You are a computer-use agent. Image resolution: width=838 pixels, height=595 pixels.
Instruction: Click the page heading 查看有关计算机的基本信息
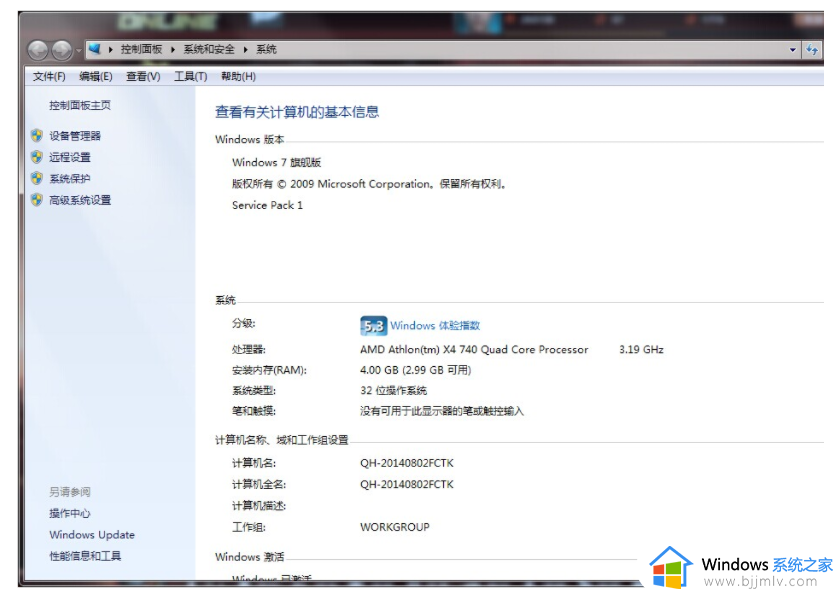tap(297, 112)
